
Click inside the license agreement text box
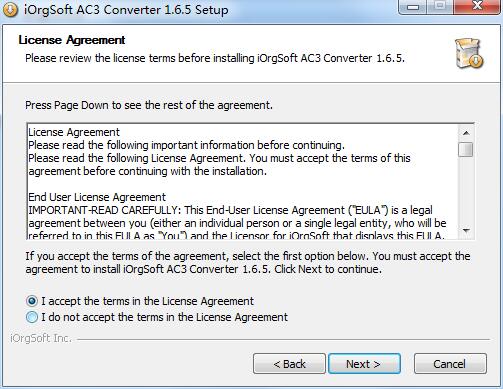click(243, 182)
